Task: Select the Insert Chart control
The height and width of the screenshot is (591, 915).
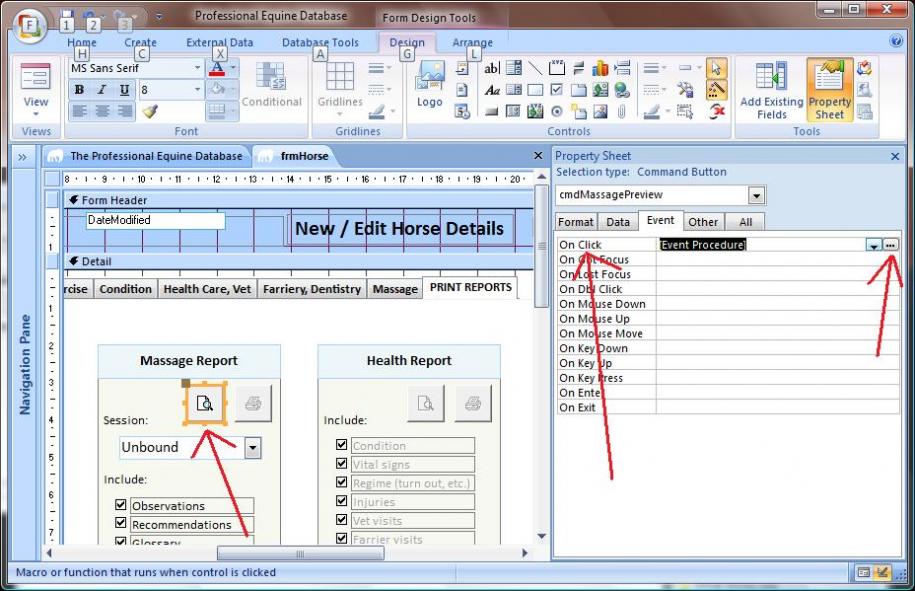Action: (x=600, y=68)
